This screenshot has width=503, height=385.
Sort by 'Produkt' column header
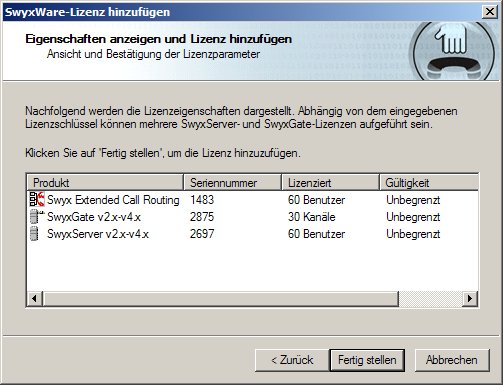click(105, 183)
